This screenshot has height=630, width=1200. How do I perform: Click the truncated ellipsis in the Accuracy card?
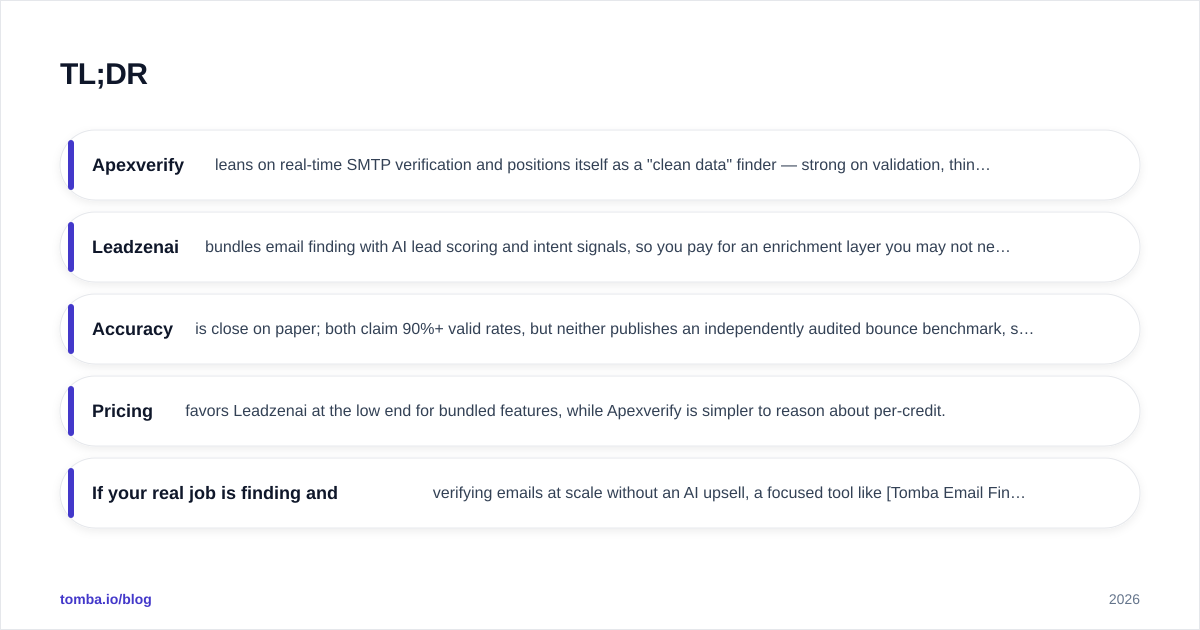pos(1027,330)
